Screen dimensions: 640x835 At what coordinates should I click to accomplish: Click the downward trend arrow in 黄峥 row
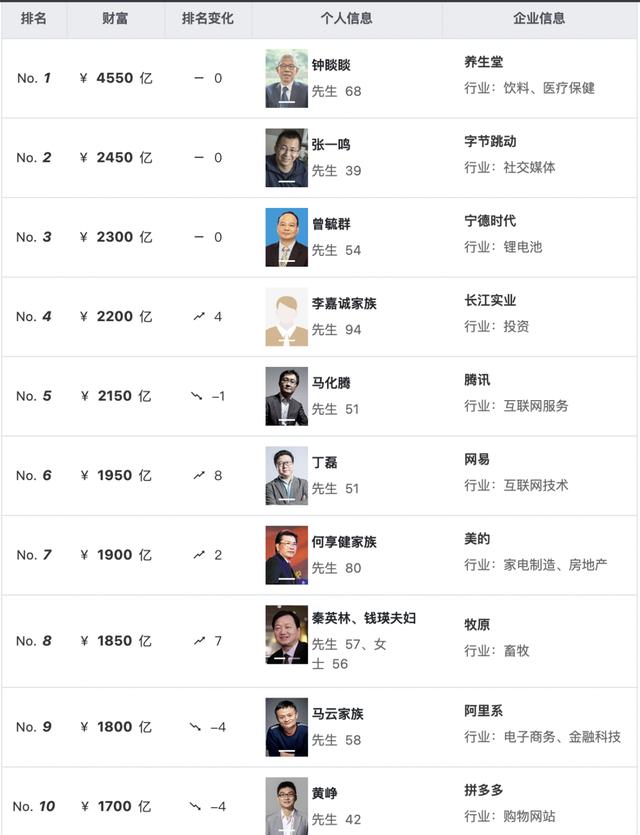(x=196, y=806)
